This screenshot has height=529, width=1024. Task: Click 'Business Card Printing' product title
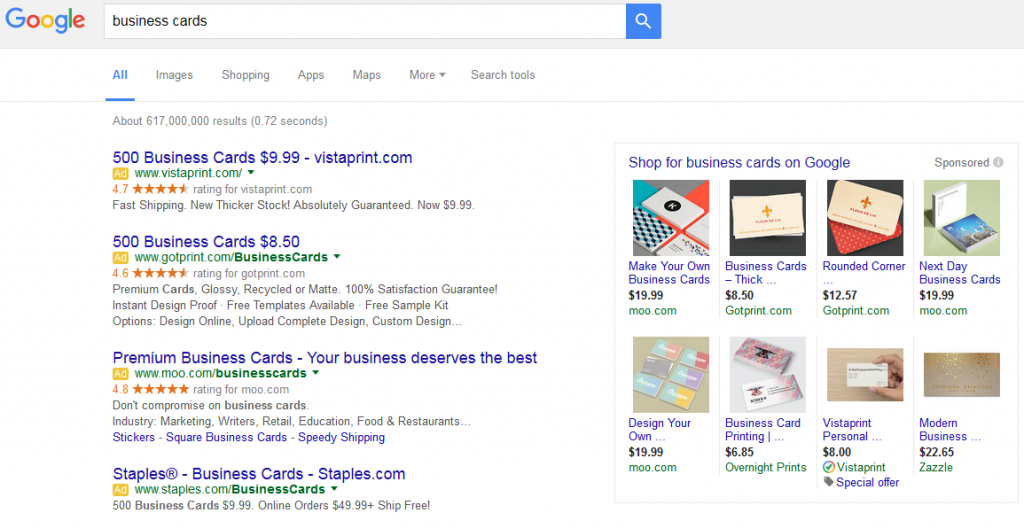tap(762, 430)
